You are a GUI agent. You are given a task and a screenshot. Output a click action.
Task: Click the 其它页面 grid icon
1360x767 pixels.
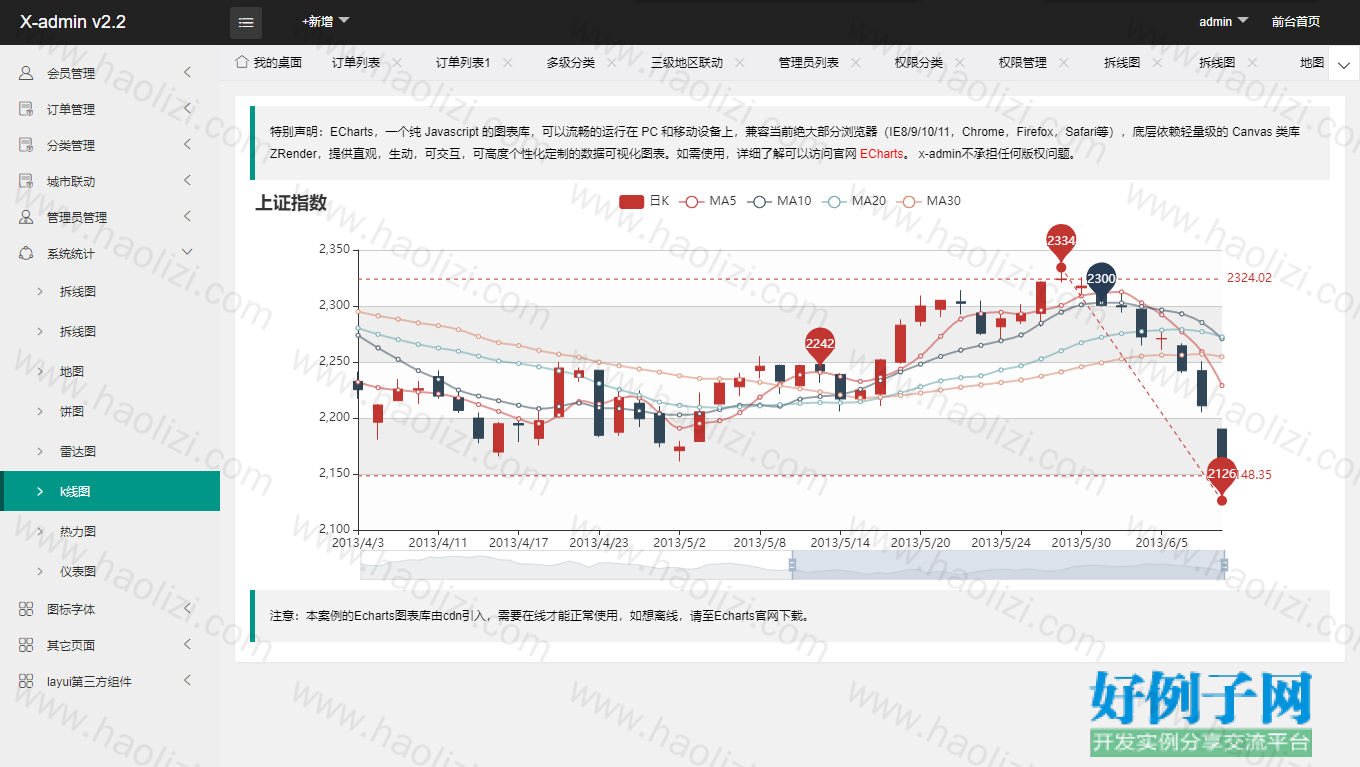(x=27, y=645)
